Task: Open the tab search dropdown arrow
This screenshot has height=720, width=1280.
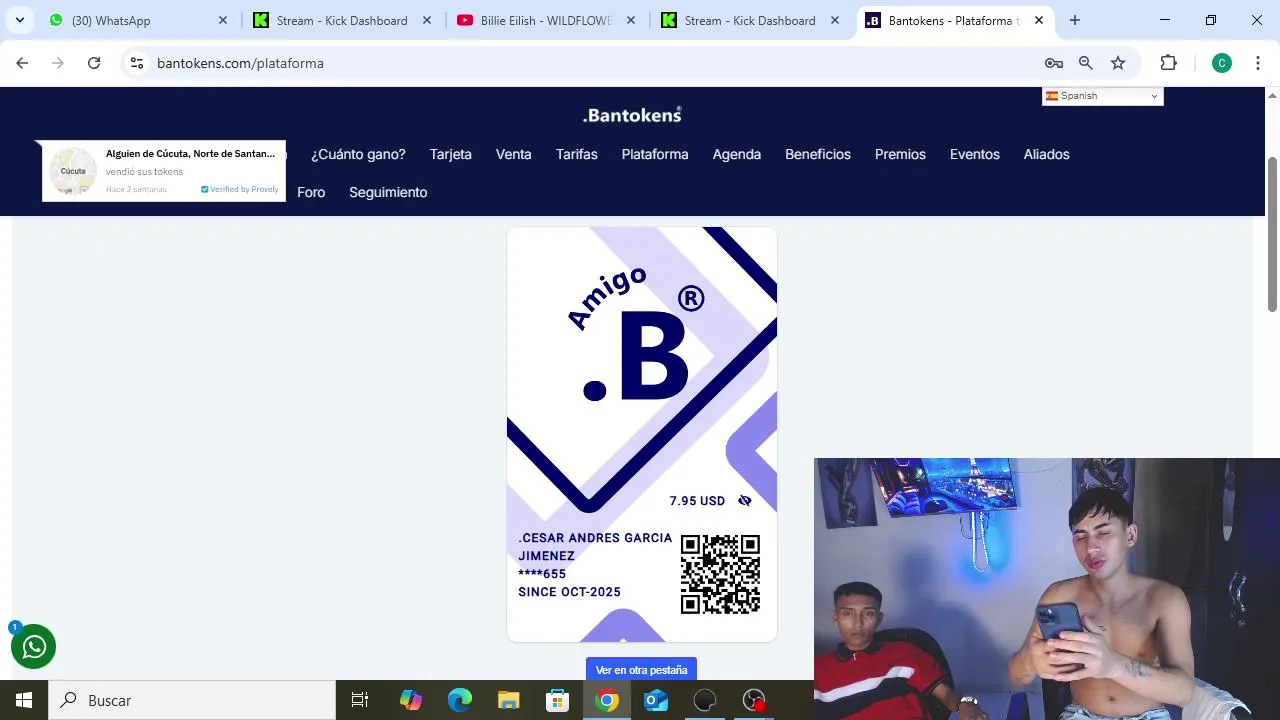Action: pos(19,20)
